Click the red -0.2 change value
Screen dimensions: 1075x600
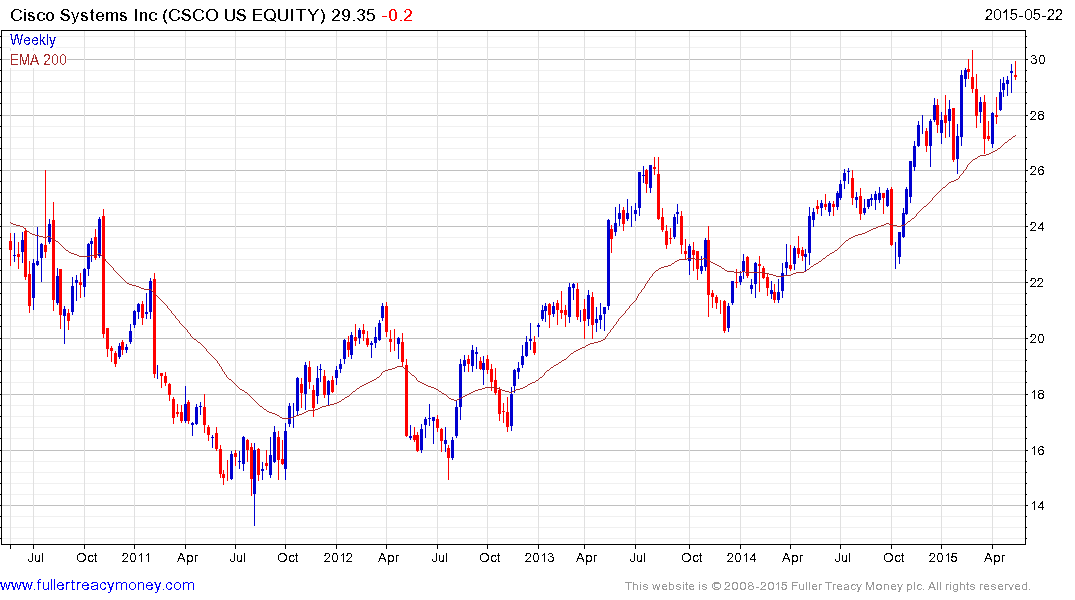(x=397, y=15)
